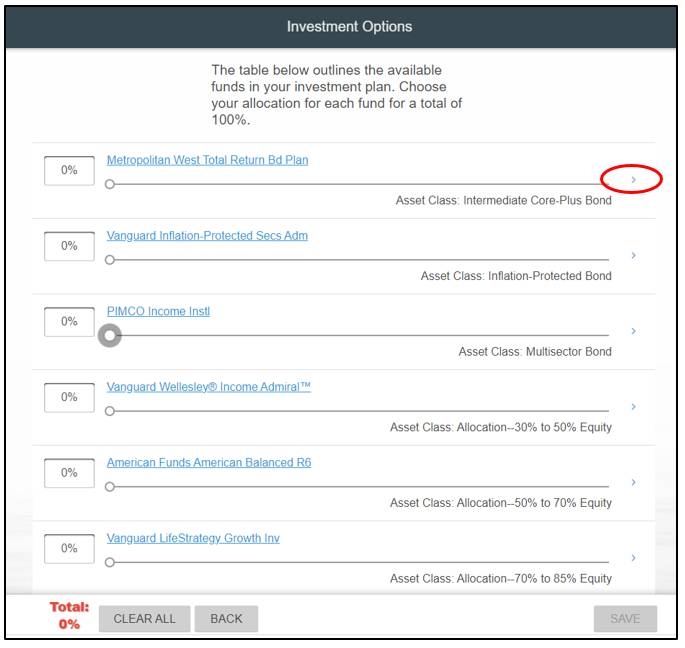Open Vanguard LifeStrategy Growth row arrow
The image size is (685, 648).
point(633,558)
